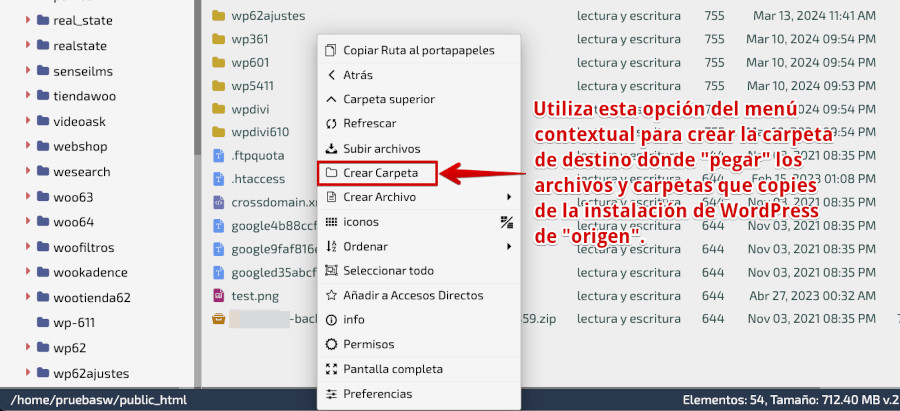Click the Crear Archivo document icon
The image size is (900, 411).
click(x=331, y=197)
